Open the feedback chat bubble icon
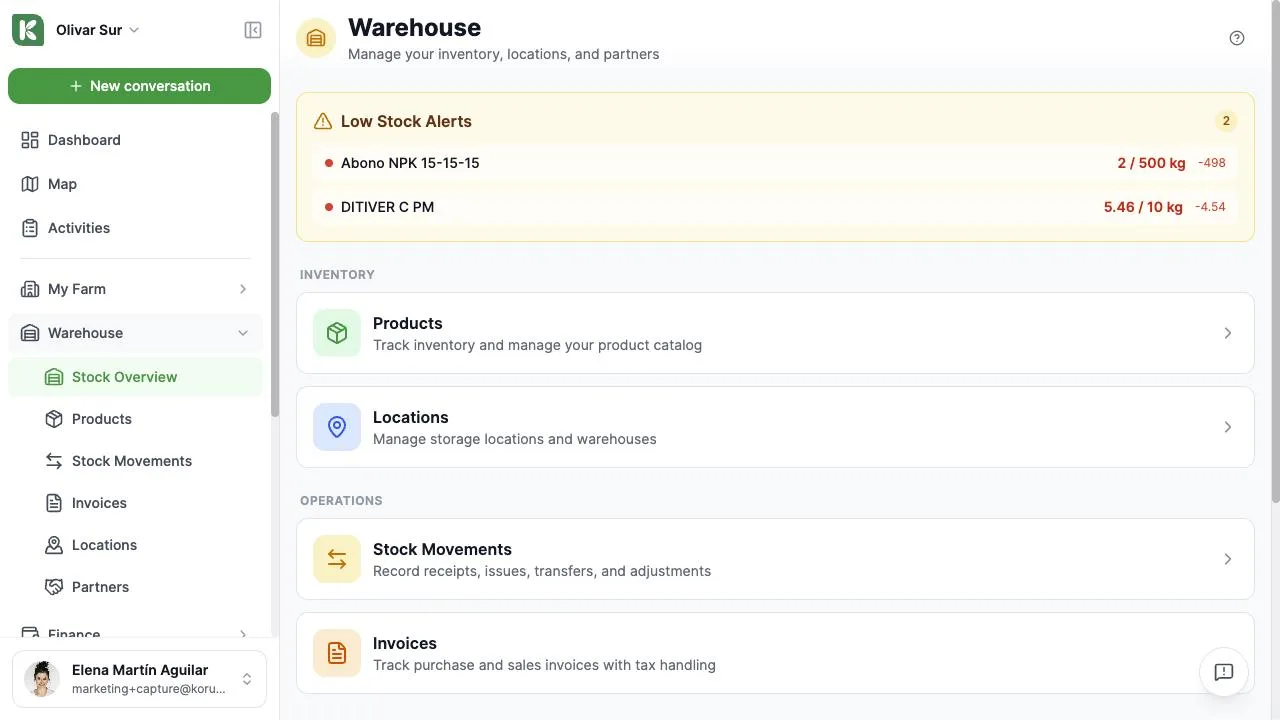This screenshot has height=720, width=1280. tap(1224, 672)
